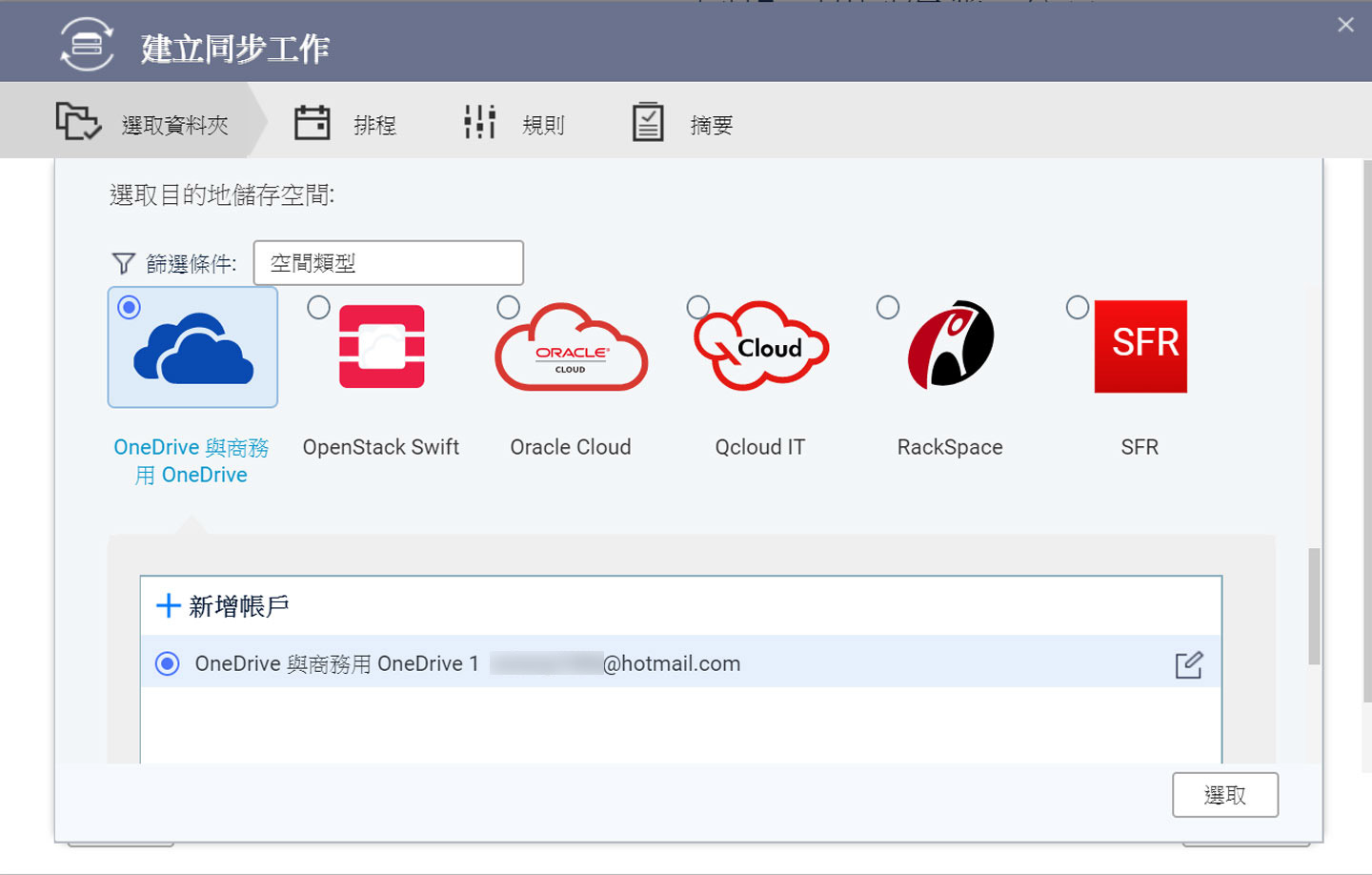Open the 摘要 summary step
The image size is (1372, 875).
[x=682, y=124]
